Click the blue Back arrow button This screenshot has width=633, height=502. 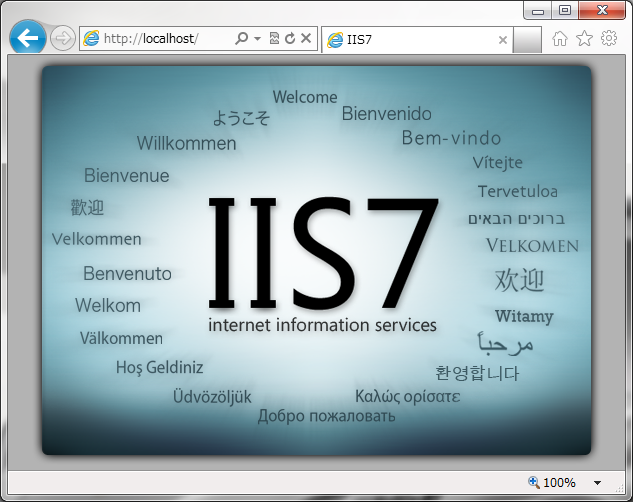point(27,38)
